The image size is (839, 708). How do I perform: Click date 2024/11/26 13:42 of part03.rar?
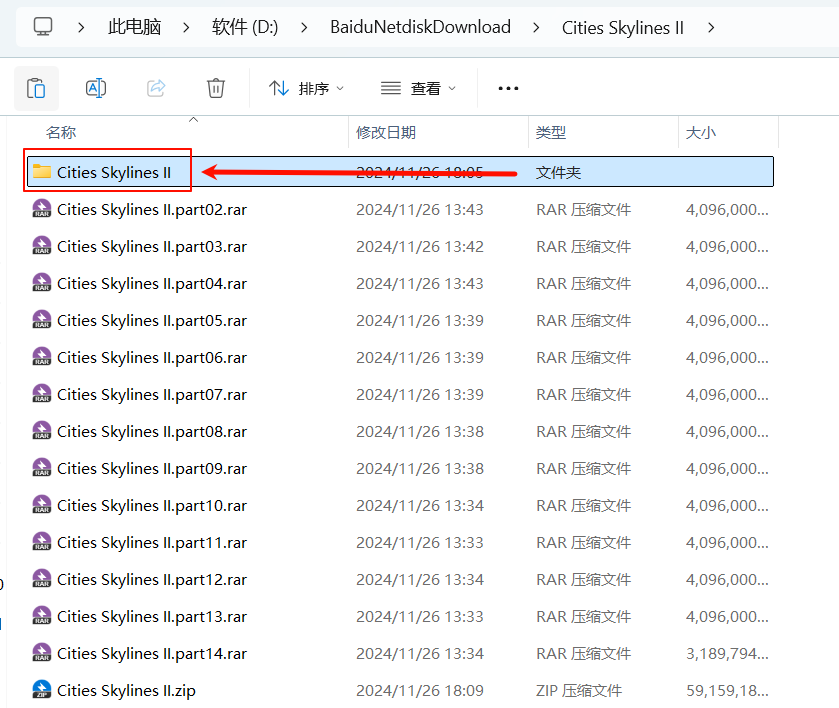420,246
